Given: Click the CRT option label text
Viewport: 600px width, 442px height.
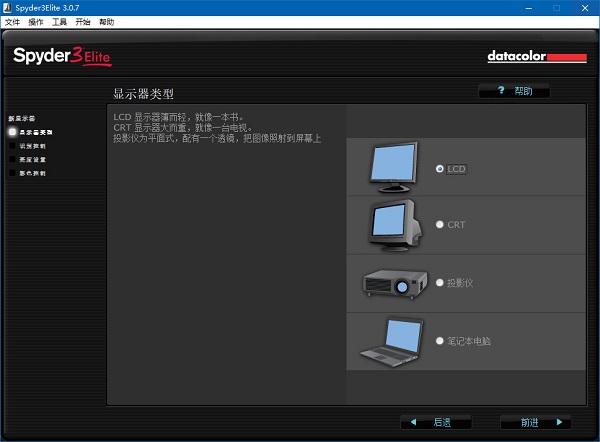Looking at the screenshot, I should [x=457, y=225].
